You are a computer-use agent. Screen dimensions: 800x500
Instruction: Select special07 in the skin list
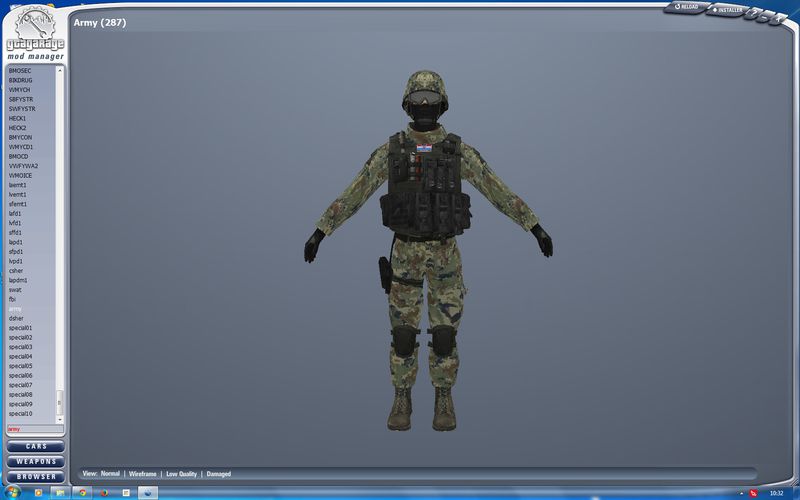[x=20, y=385]
